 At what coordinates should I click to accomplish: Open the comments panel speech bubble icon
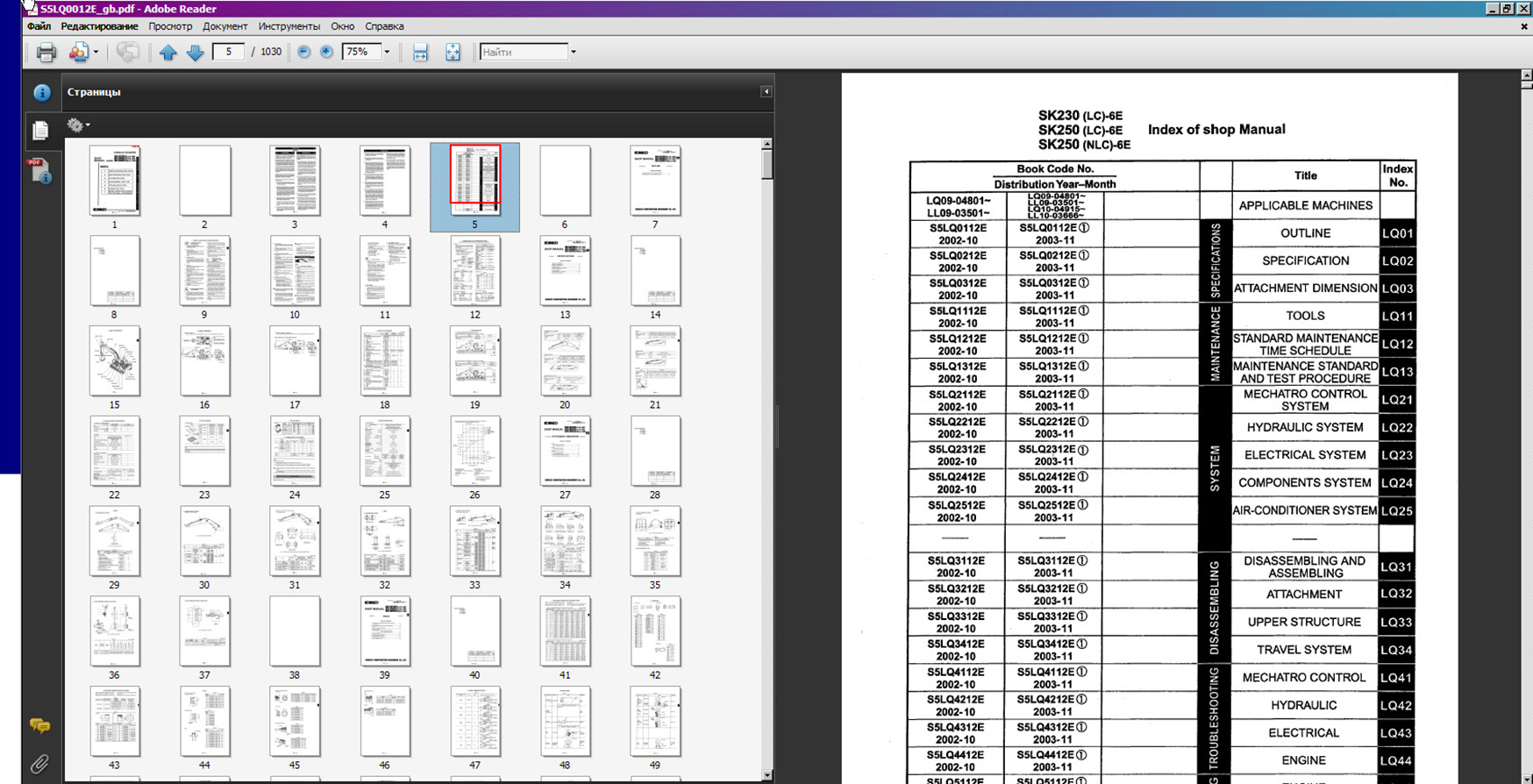click(x=39, y=725)
